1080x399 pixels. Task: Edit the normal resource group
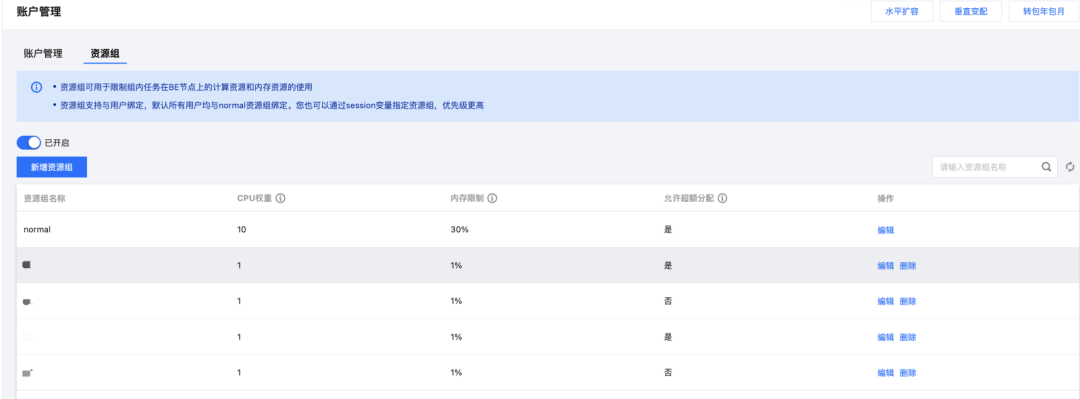885,230
